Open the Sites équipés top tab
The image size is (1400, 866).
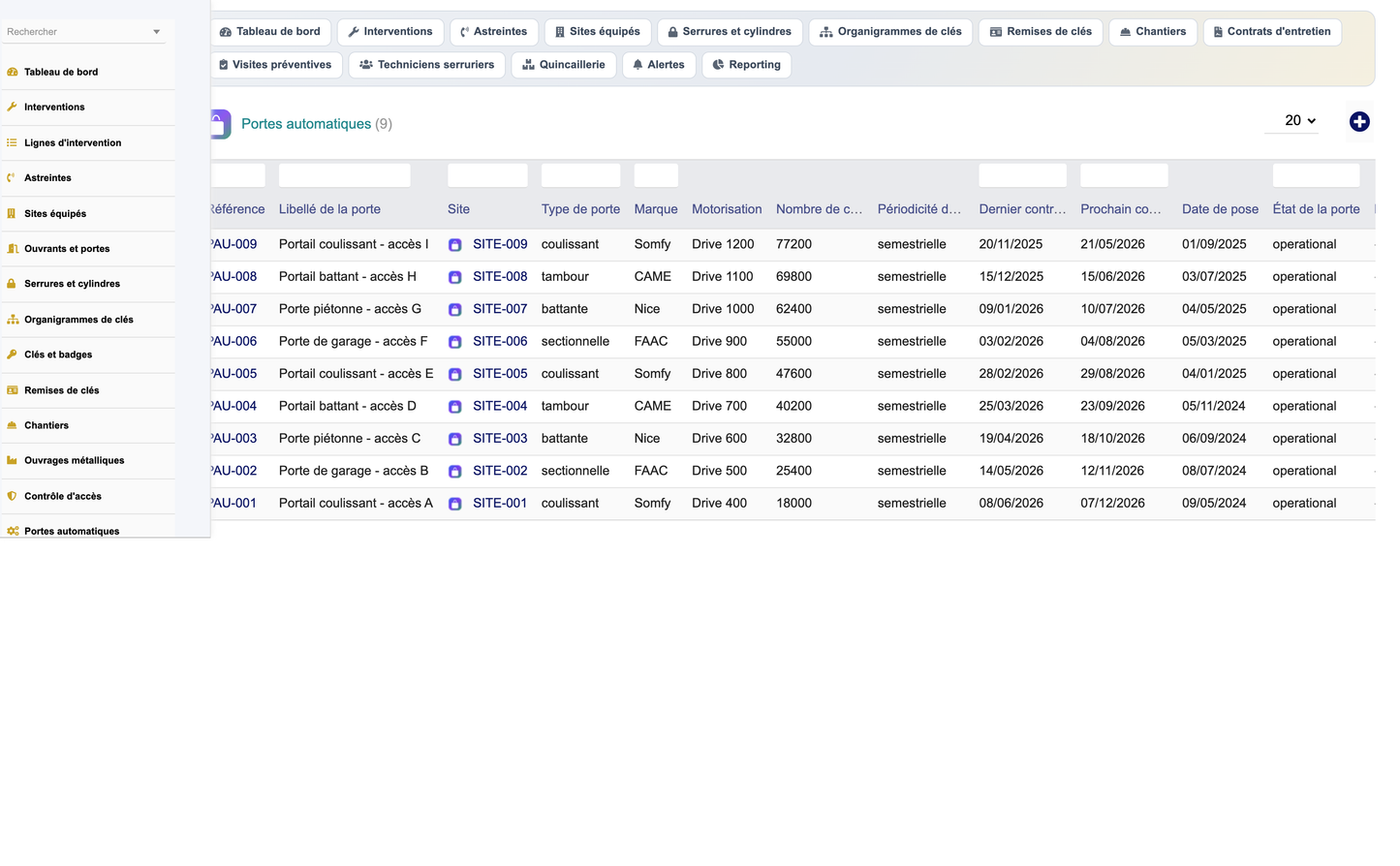point(598,32)
